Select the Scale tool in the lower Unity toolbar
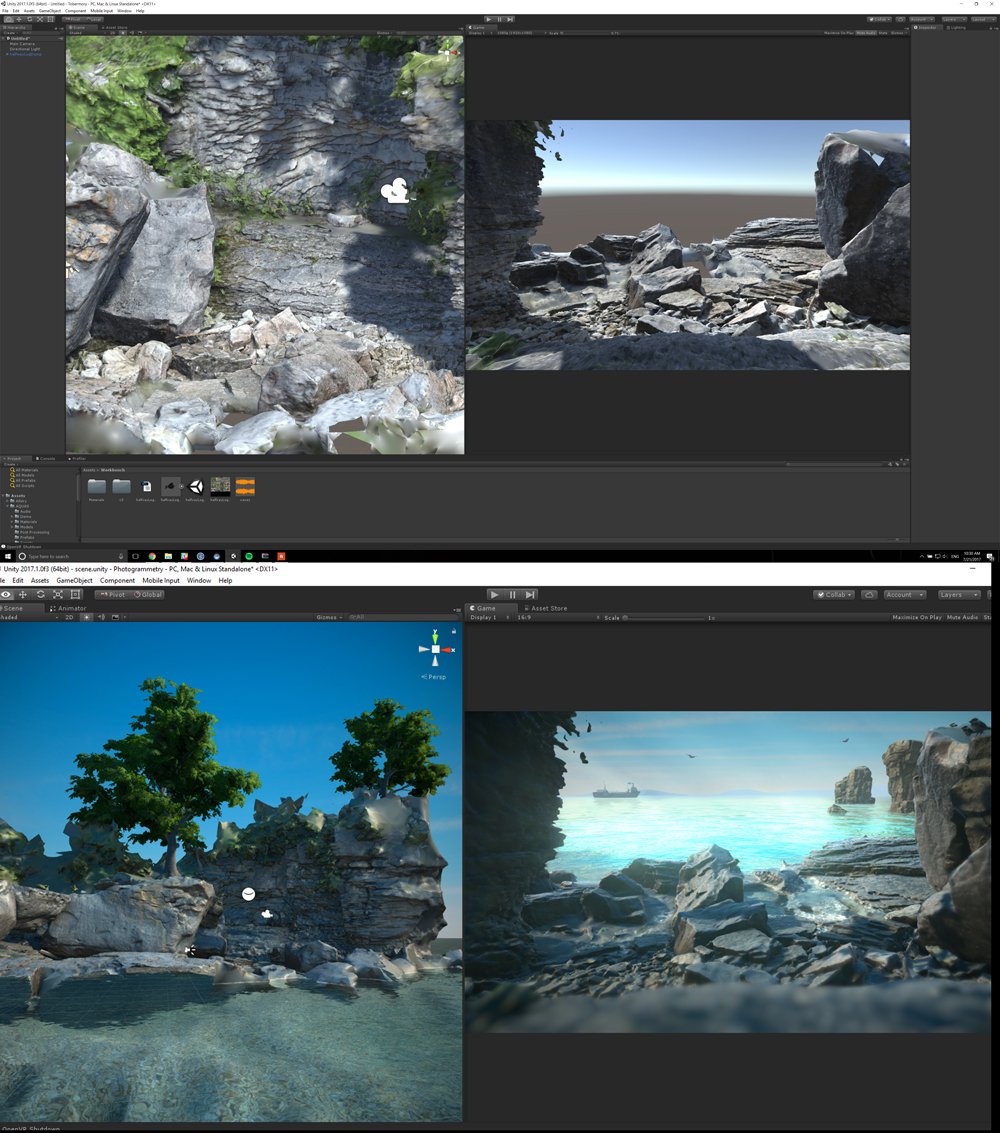This screenshot has width=1000, height=1133. (x=58, y=595)
